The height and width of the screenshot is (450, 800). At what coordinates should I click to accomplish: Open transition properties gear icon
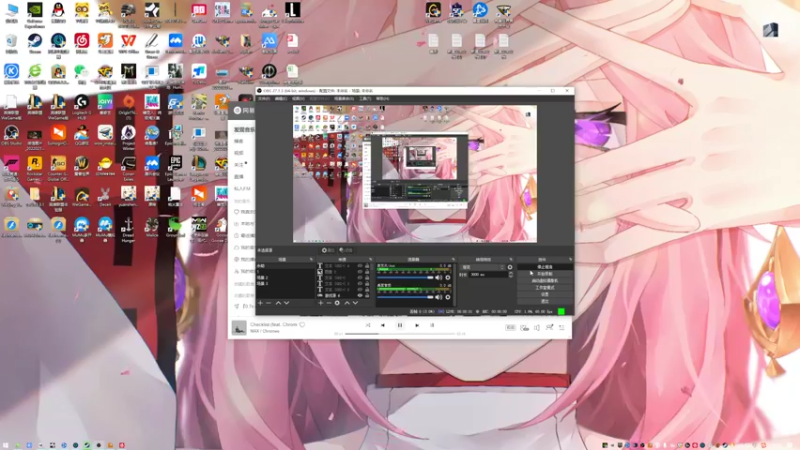point(510,267)
